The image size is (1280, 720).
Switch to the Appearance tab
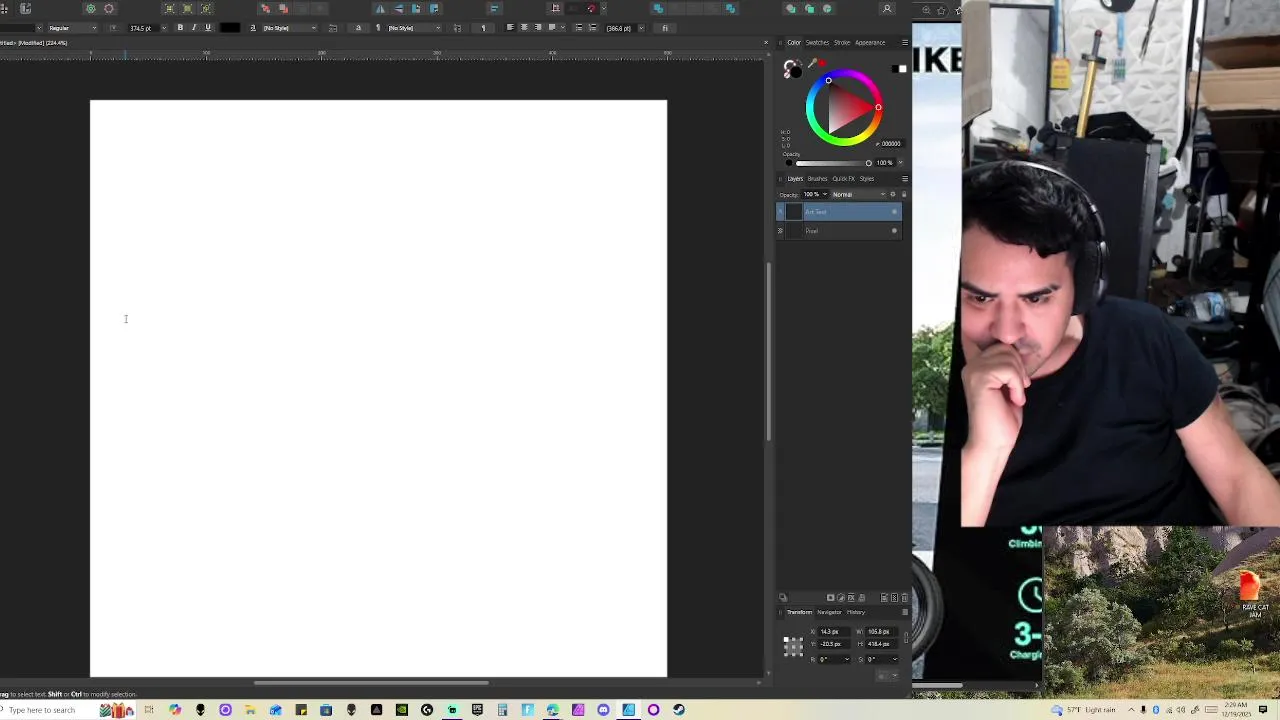pyautogui.click(x=870, y=42)
